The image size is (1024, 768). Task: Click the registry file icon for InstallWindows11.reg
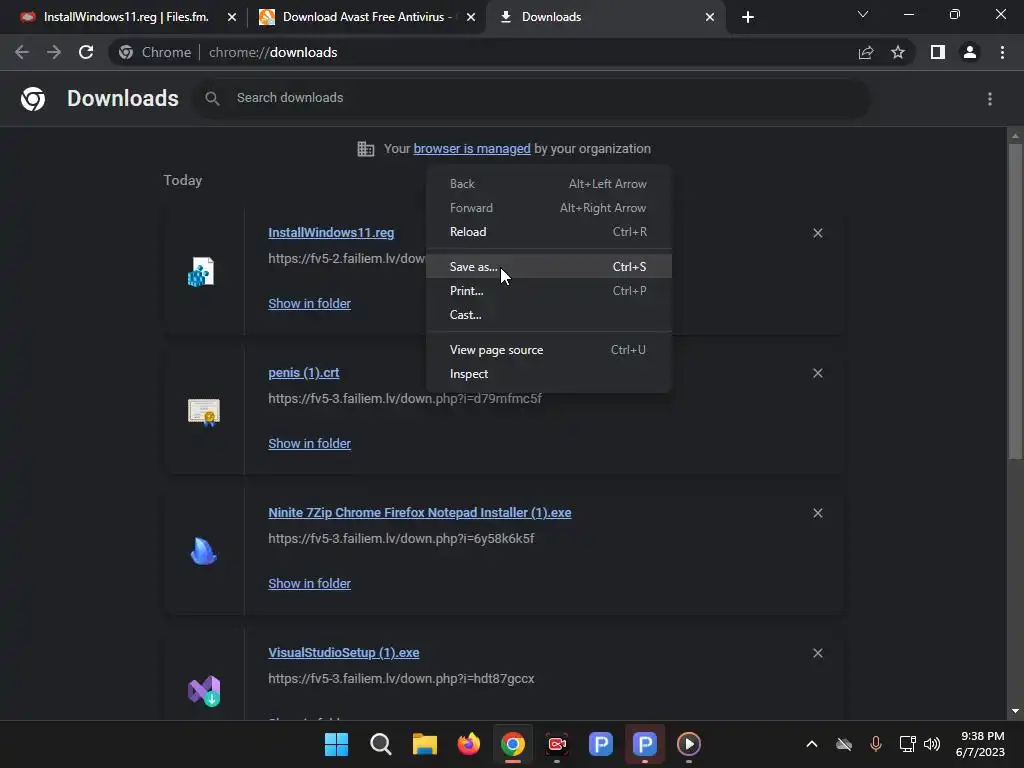tap(201, 272)
